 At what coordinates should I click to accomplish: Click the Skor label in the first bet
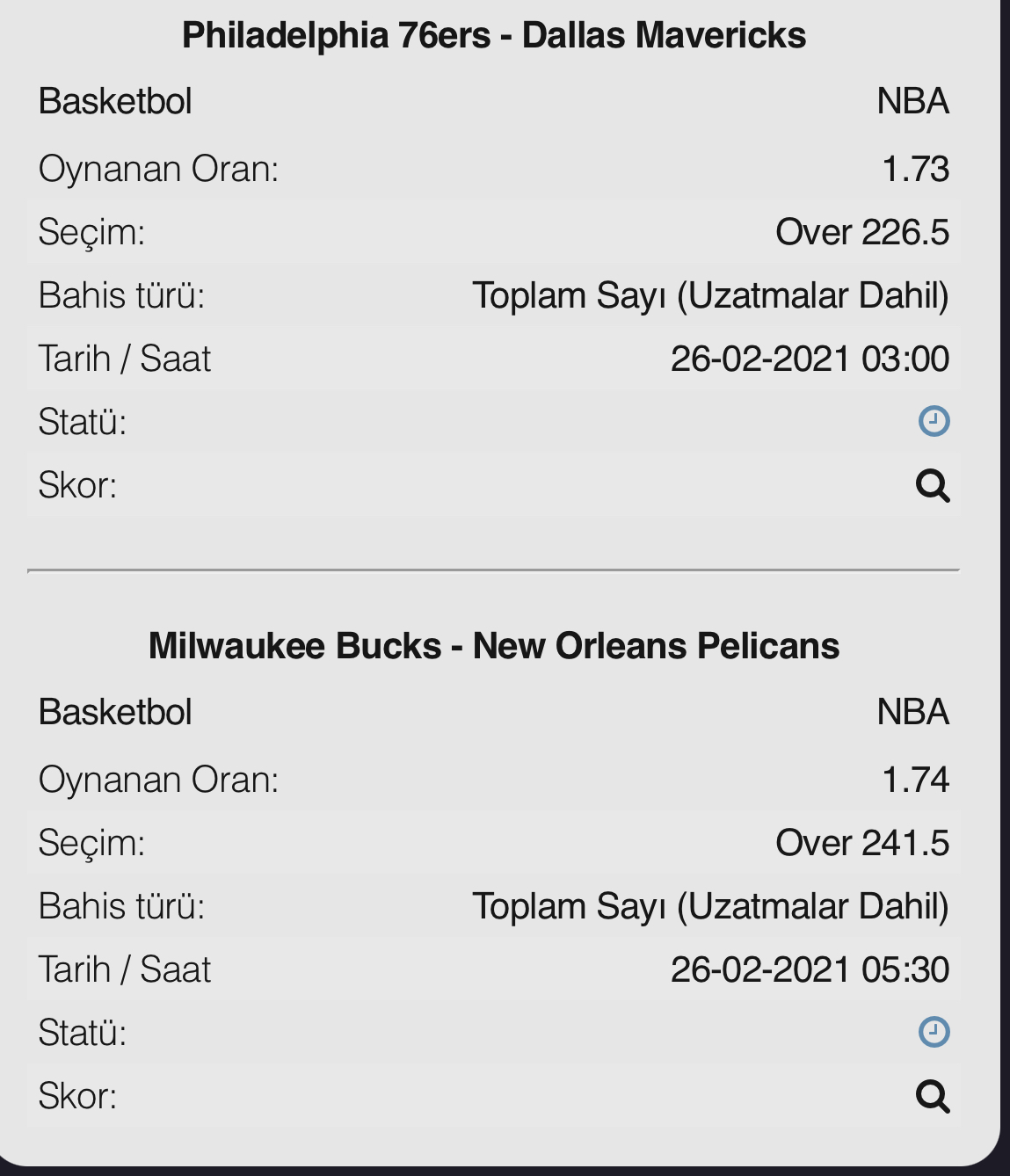pos(77,485)
